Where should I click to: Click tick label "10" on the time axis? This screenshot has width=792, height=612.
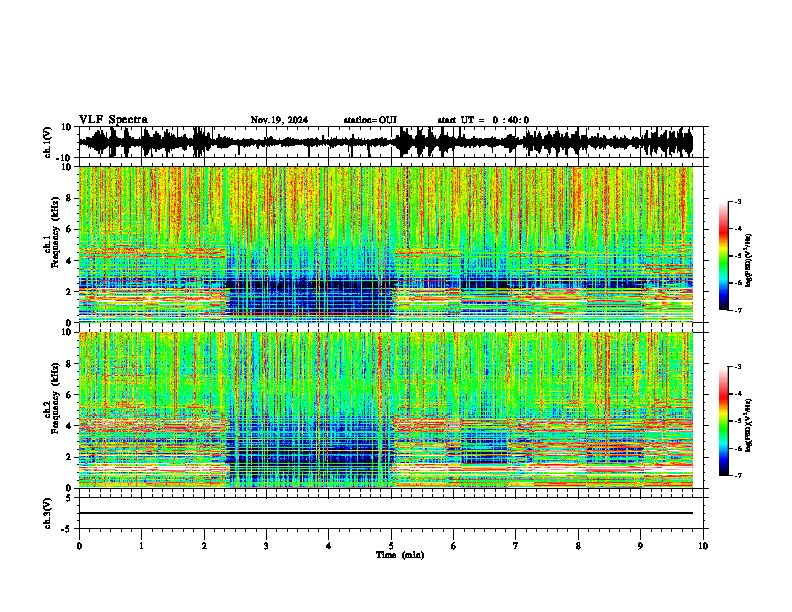pos(703,546)
